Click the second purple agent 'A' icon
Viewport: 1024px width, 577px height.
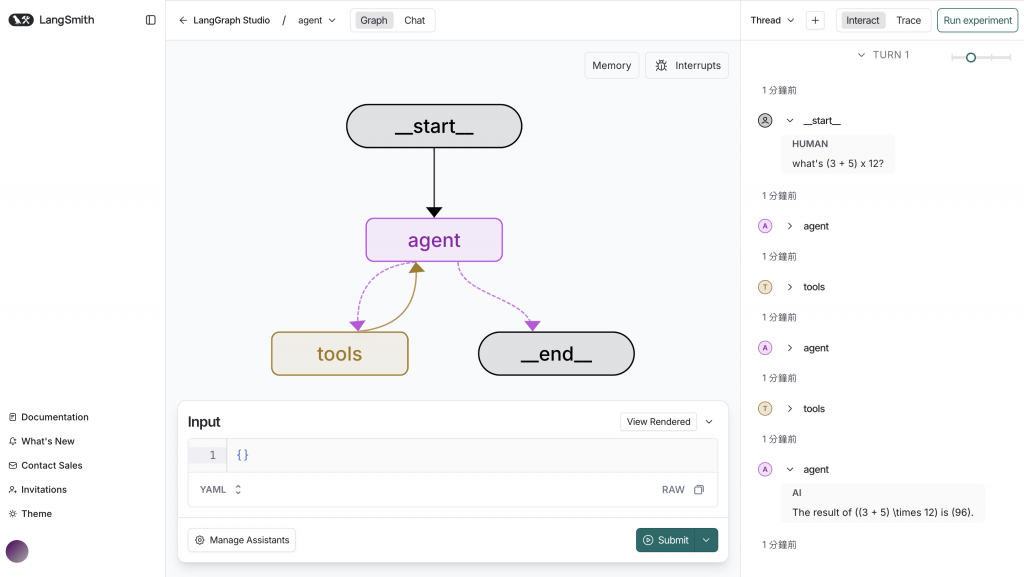click(x=765, y=348)
